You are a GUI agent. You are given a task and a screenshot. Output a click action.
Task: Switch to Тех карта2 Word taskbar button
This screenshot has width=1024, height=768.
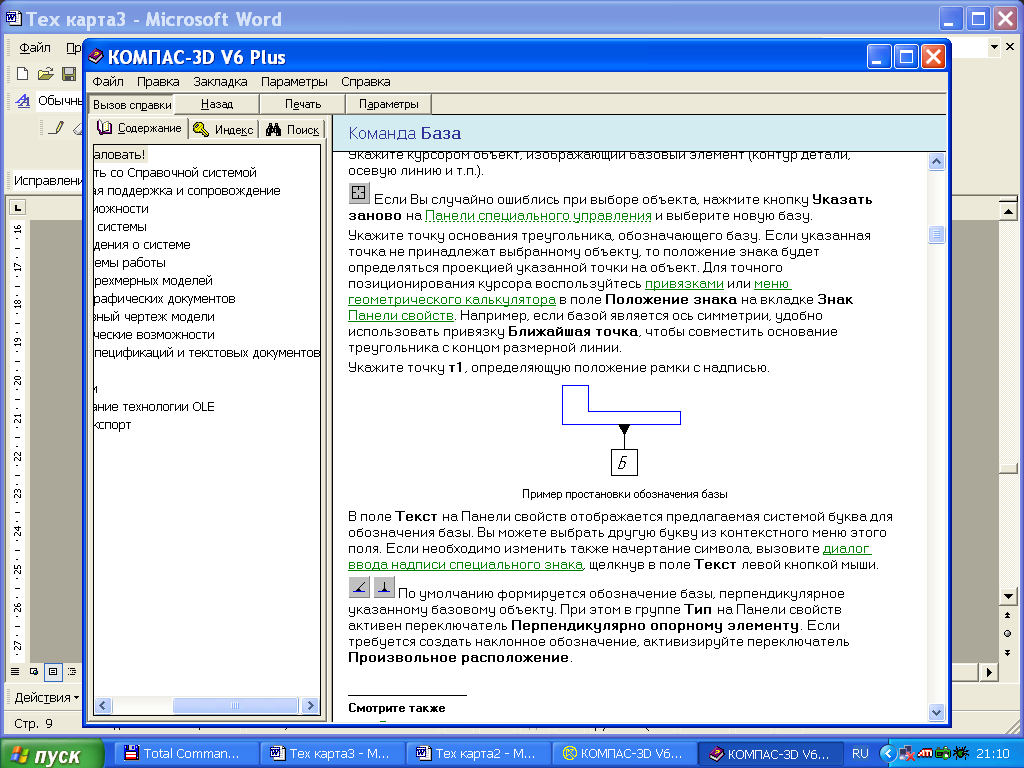(479, 754)
